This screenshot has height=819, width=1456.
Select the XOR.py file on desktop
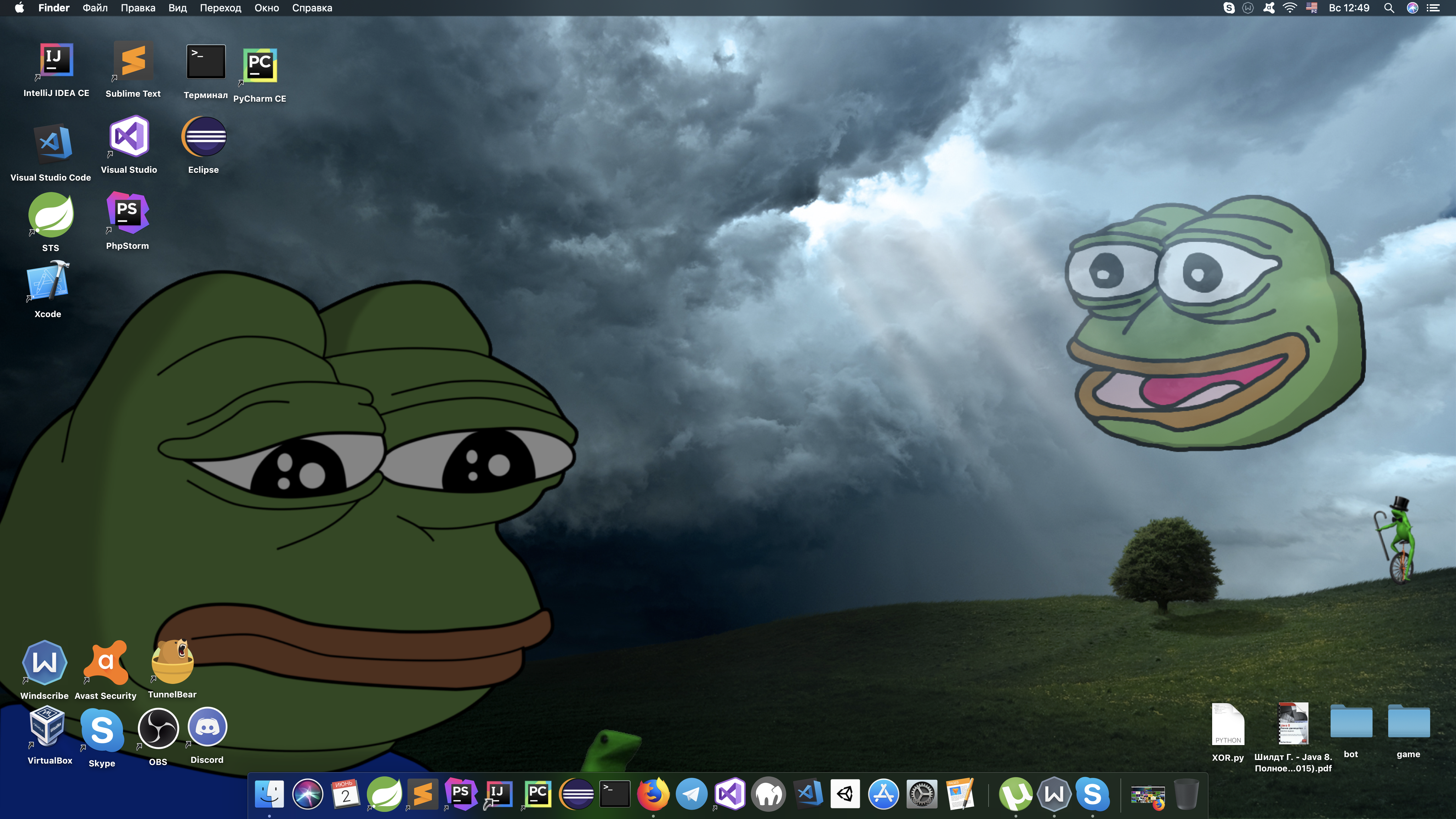click(x=1228, y=724)
